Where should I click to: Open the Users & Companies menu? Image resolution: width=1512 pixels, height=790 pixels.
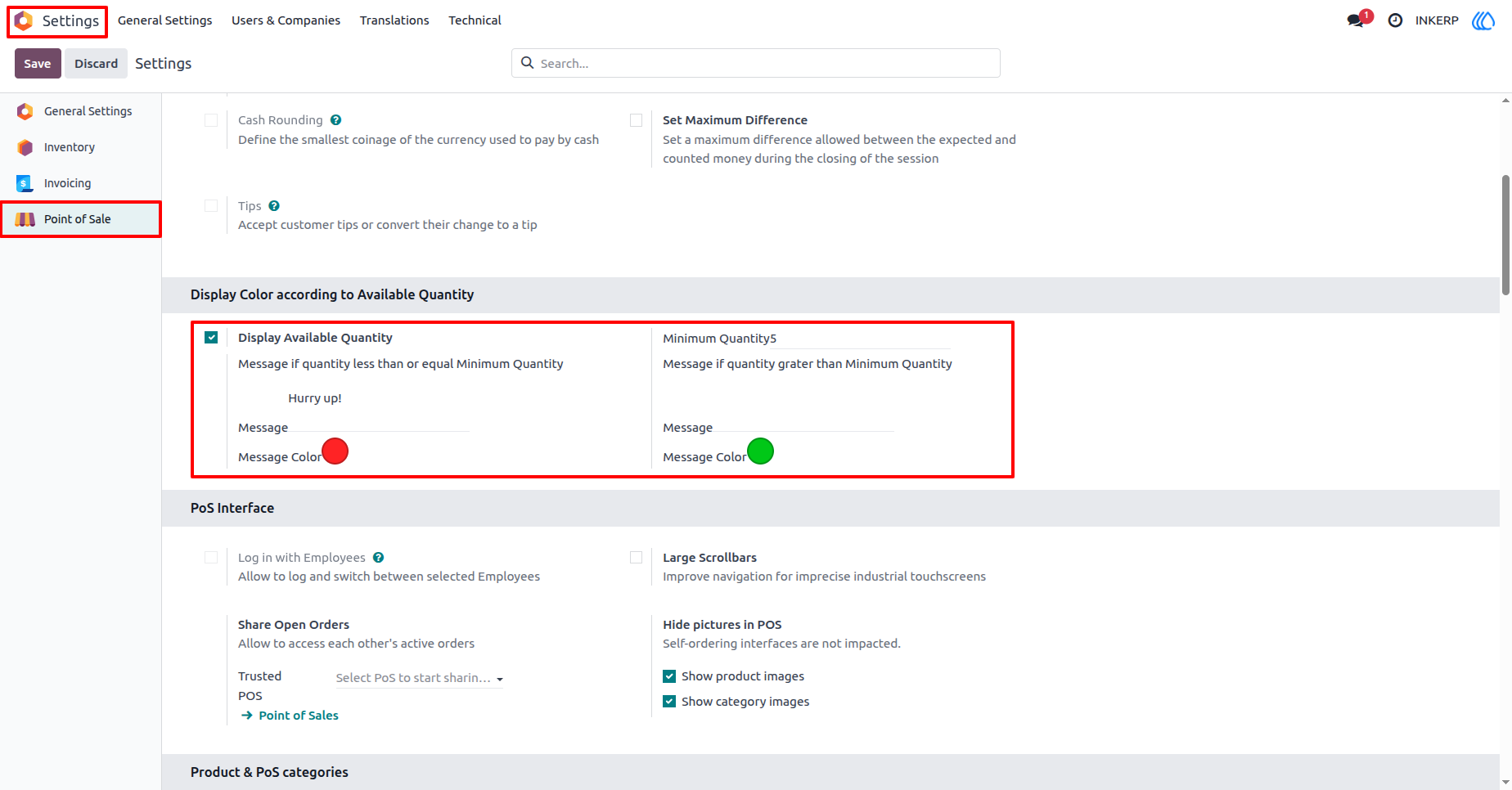tap(286, 20)
